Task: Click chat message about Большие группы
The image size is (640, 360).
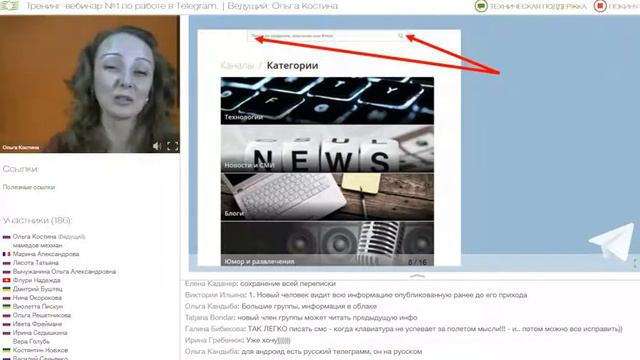Action: [x=281, y=306]
